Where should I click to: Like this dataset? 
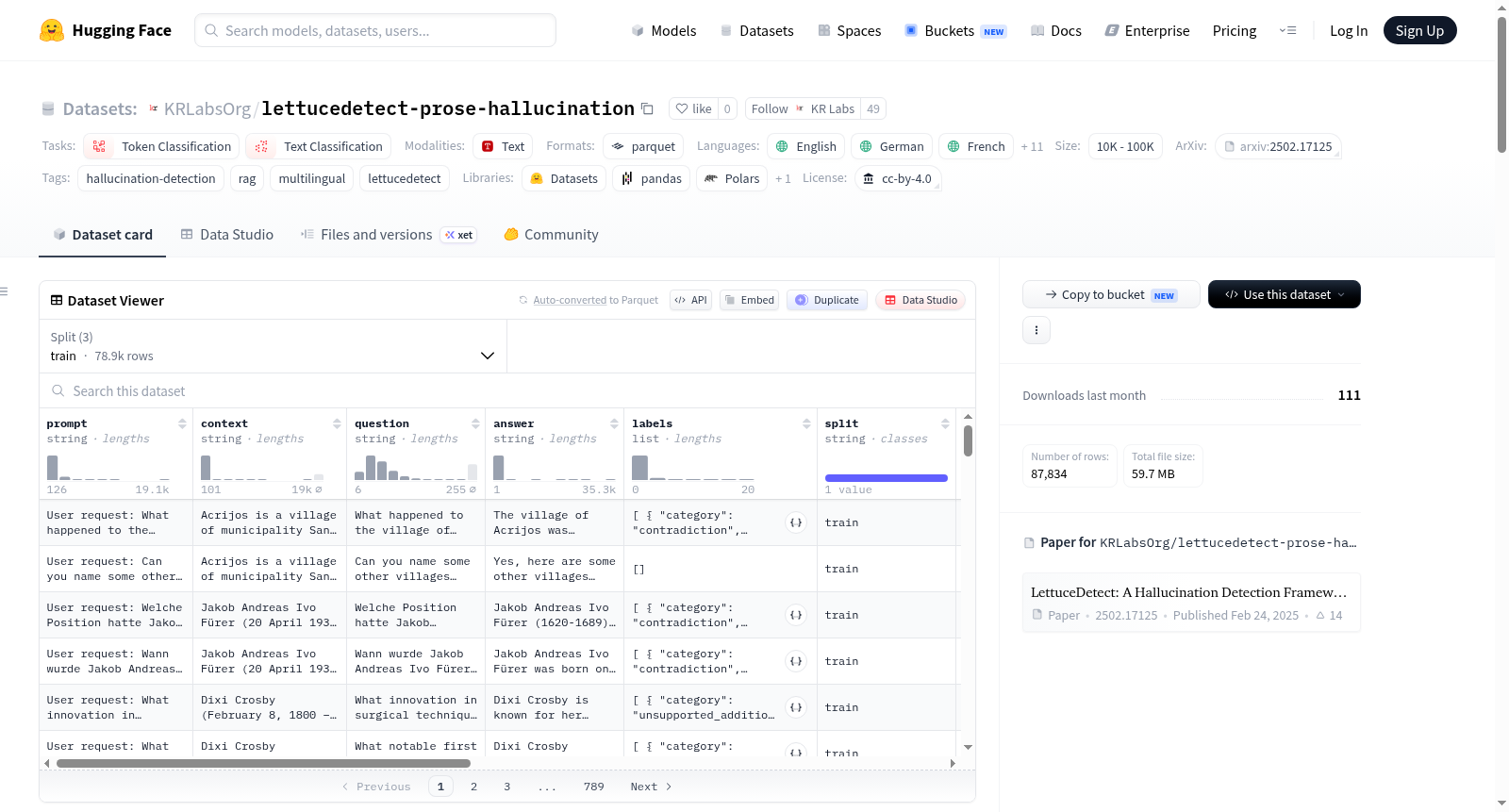point(693,108)
